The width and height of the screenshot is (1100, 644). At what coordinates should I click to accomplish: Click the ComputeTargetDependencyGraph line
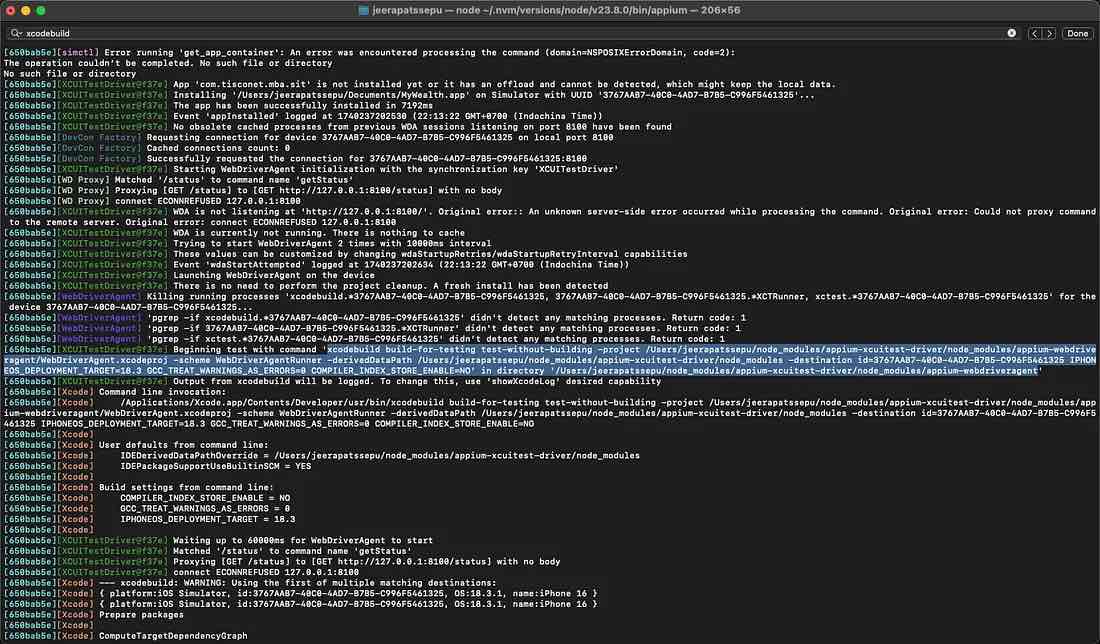pos(173,636)
